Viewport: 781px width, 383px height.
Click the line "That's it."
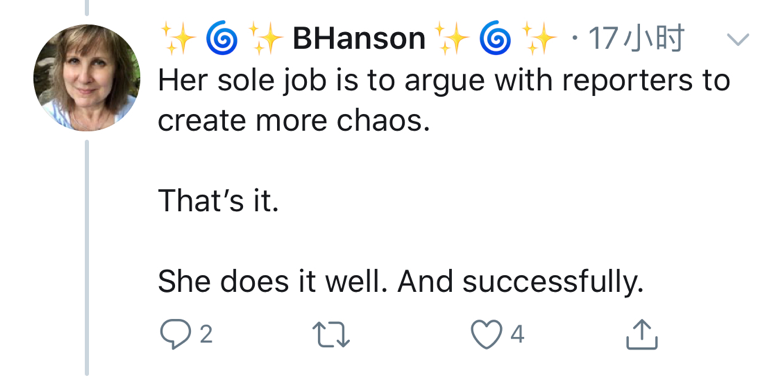click(218, 201)
